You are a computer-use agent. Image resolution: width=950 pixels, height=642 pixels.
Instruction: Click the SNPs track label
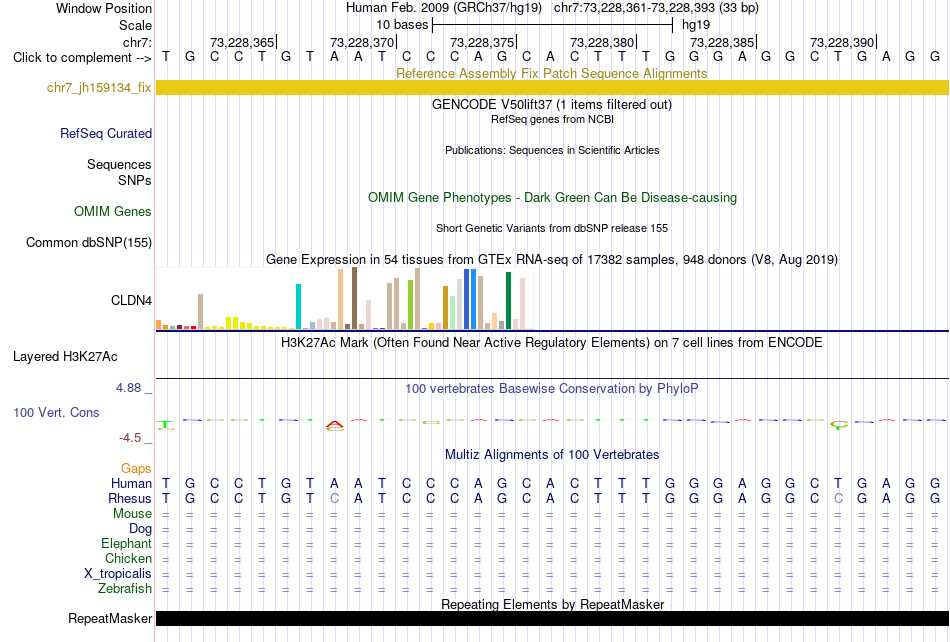(x=135, y=180)
